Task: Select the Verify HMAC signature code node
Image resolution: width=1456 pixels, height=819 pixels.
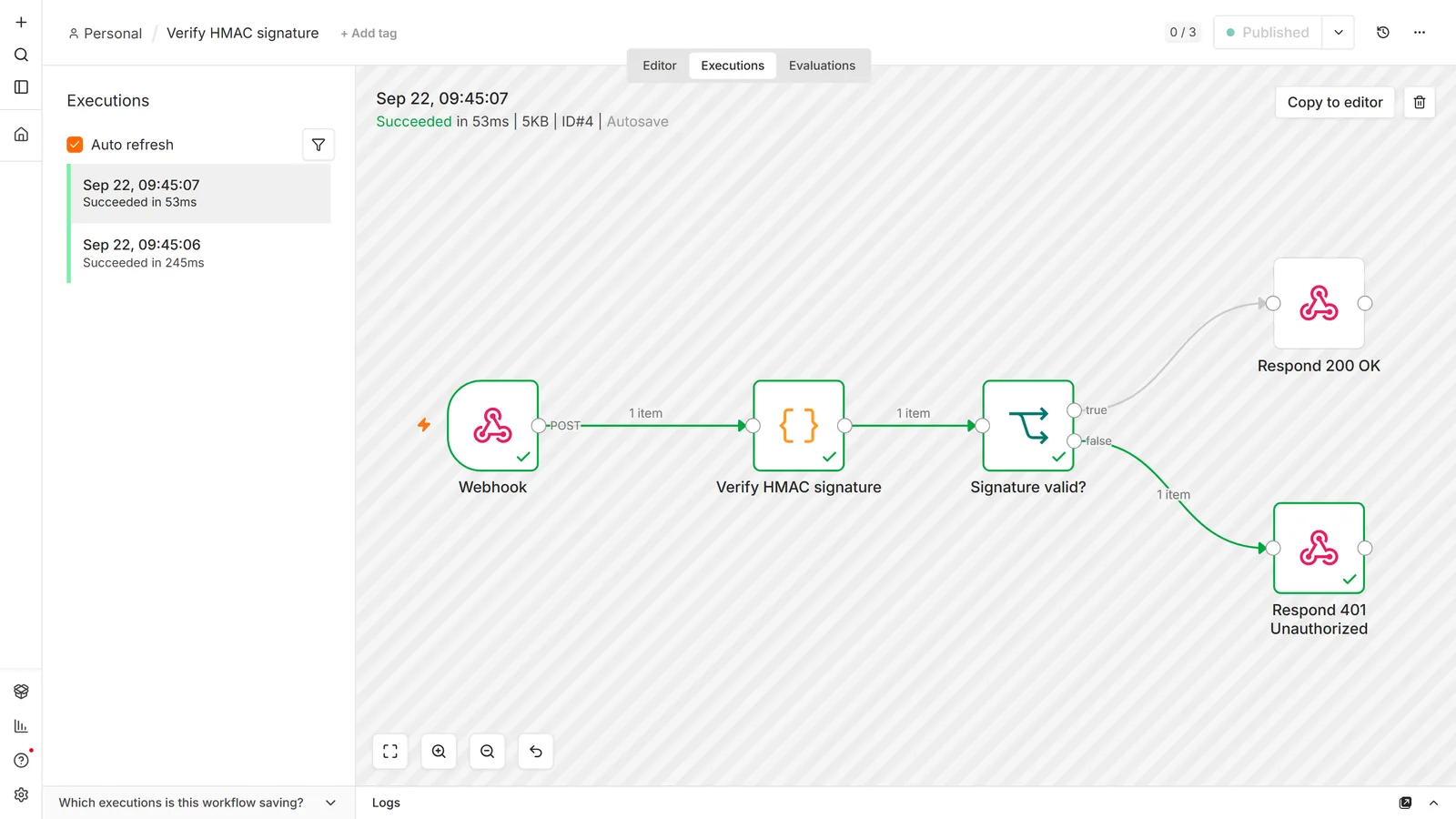Action: click(x=799, y=426)
